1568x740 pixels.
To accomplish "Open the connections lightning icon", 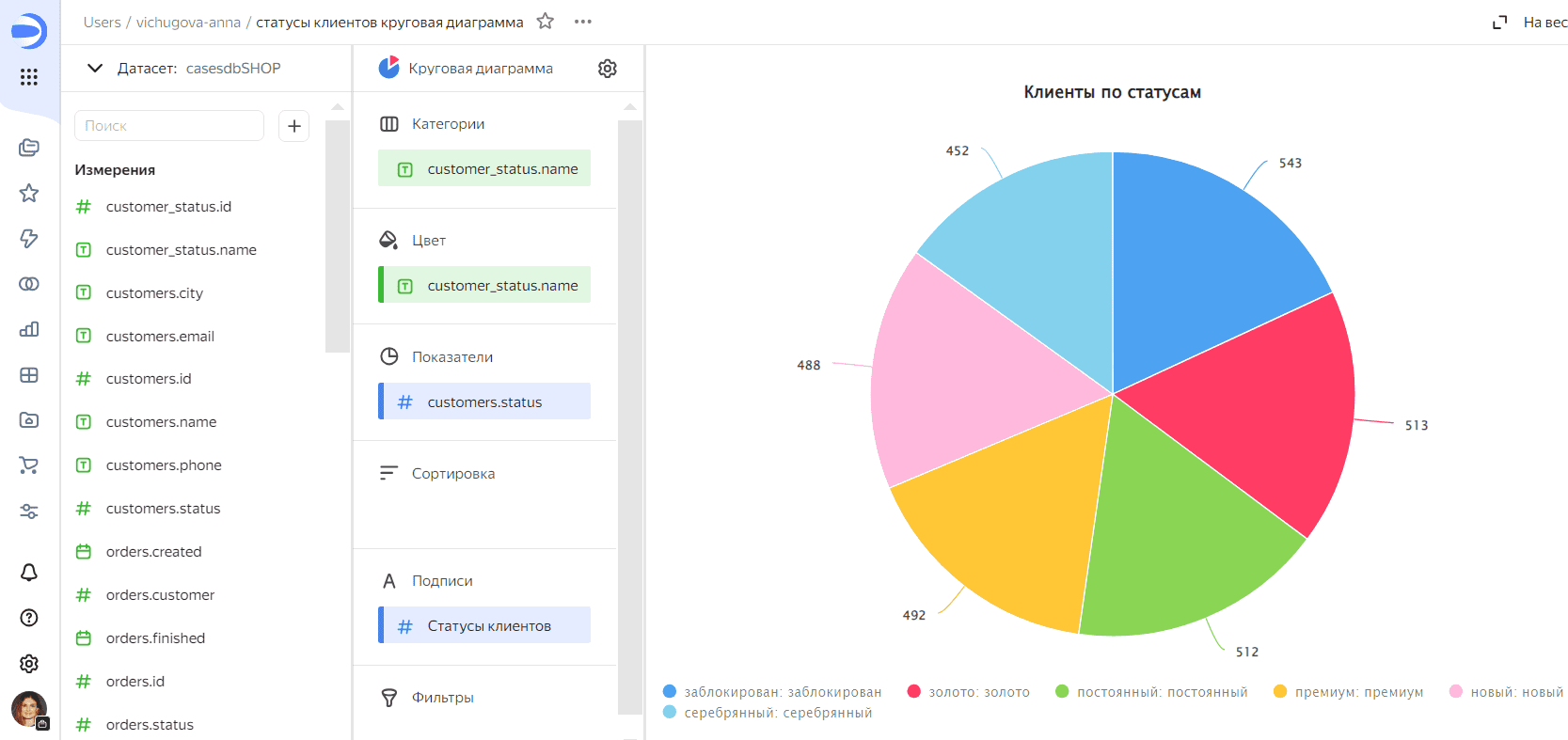I will pyautogui.click(x=29, y=239).
